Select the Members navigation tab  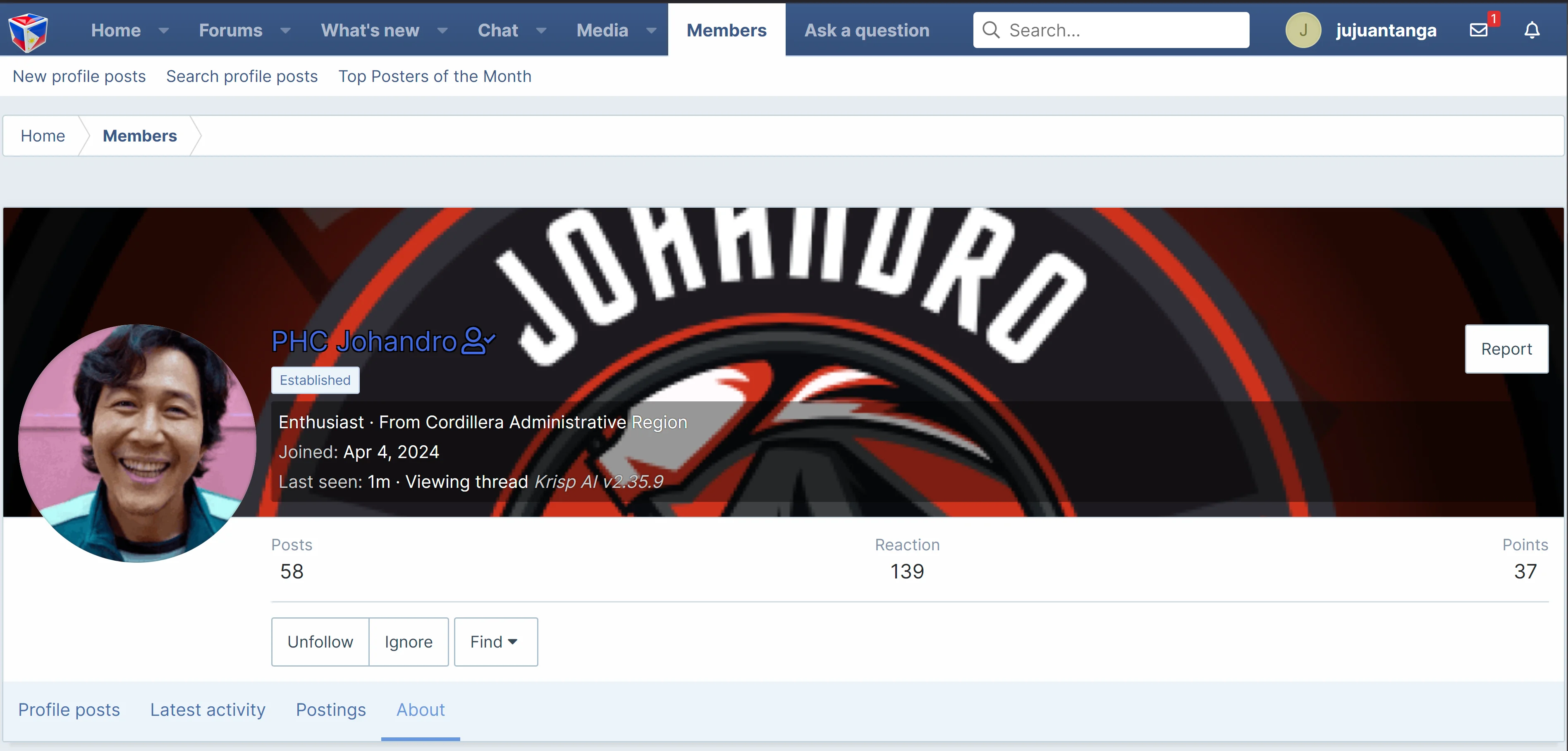(x=727, y=30)
